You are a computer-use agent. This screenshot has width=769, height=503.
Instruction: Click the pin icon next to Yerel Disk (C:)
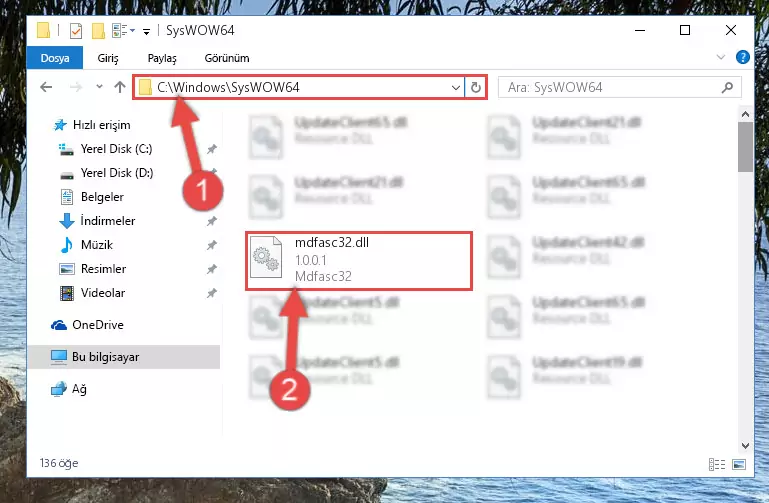(x=211, y=149)
